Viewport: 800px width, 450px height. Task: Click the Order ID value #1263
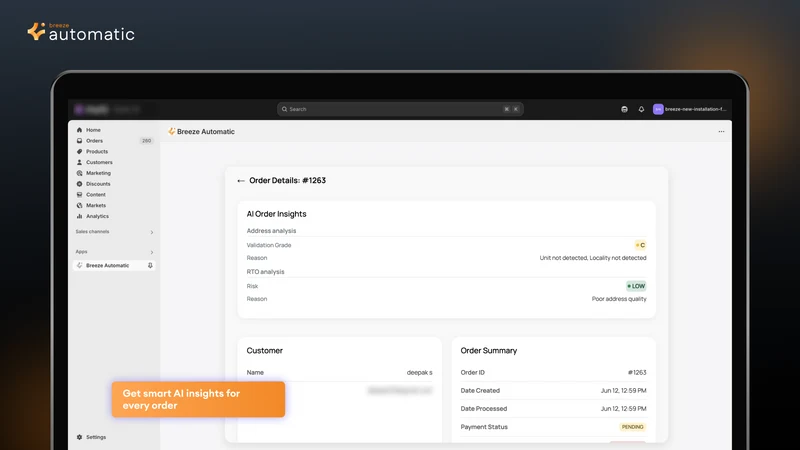pyautogui.click(x=637, y=373)
